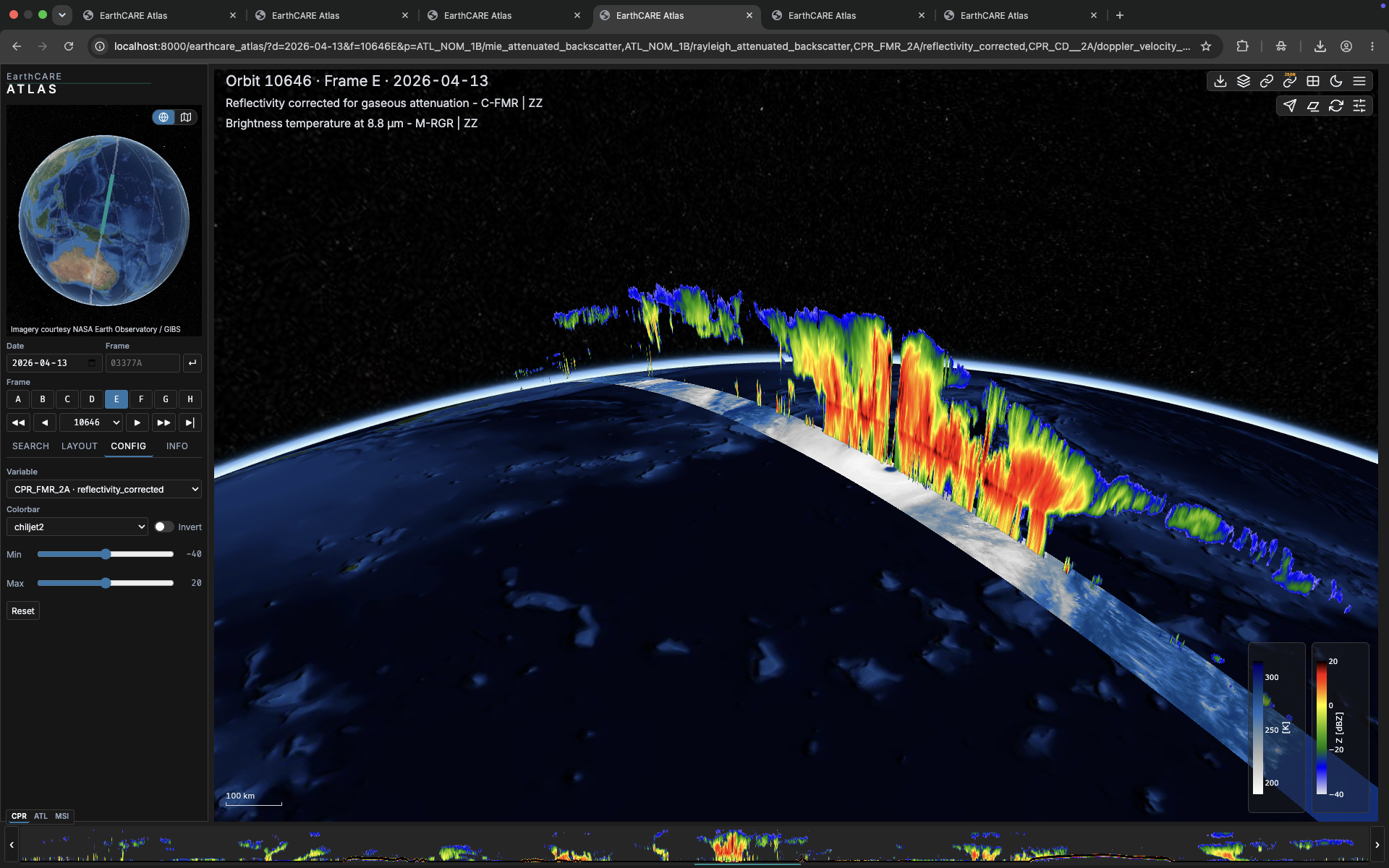Copy the share link with the chain icon
1389x868 pixels.
pyautogui.click(x=1267, y=81)
